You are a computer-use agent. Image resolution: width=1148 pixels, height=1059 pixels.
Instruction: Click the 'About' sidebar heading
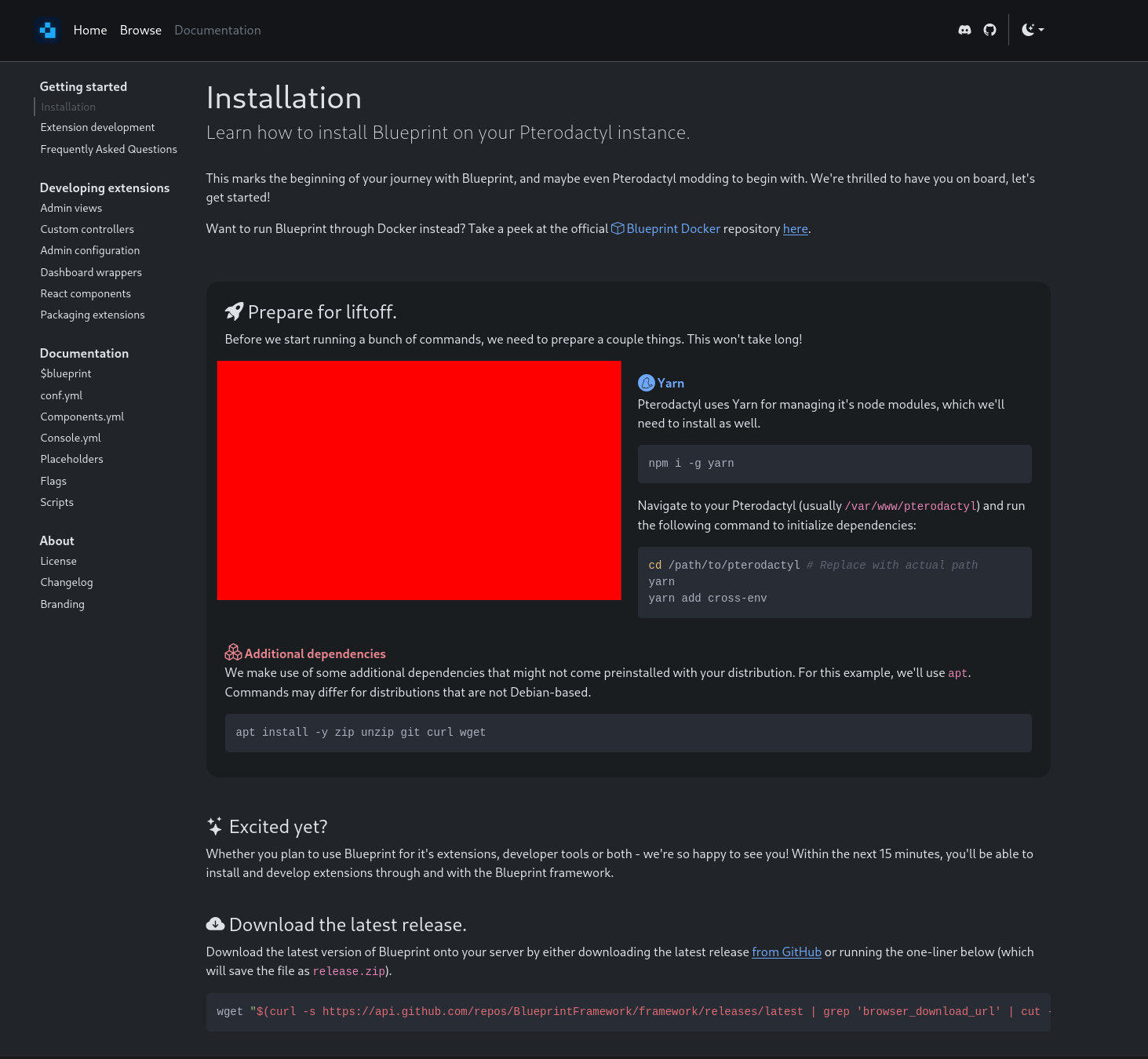[56, 540]
